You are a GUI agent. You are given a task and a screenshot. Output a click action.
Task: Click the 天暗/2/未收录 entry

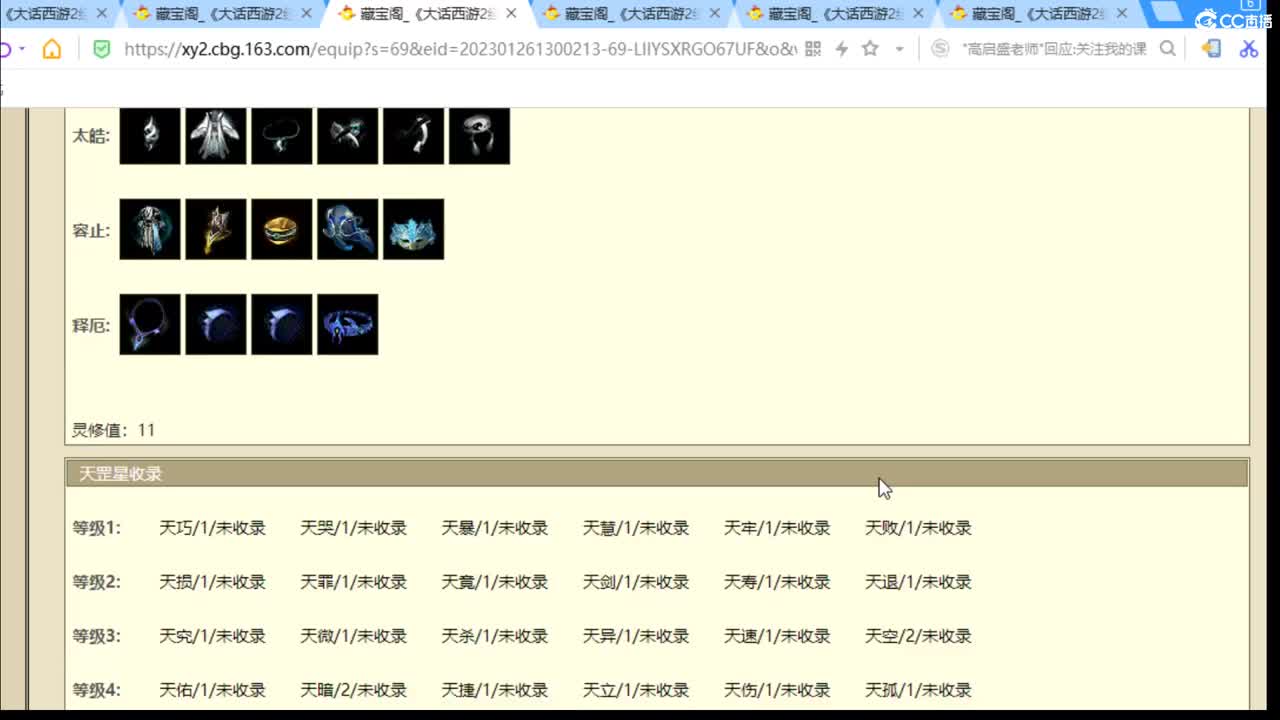(x=354, y=690)
